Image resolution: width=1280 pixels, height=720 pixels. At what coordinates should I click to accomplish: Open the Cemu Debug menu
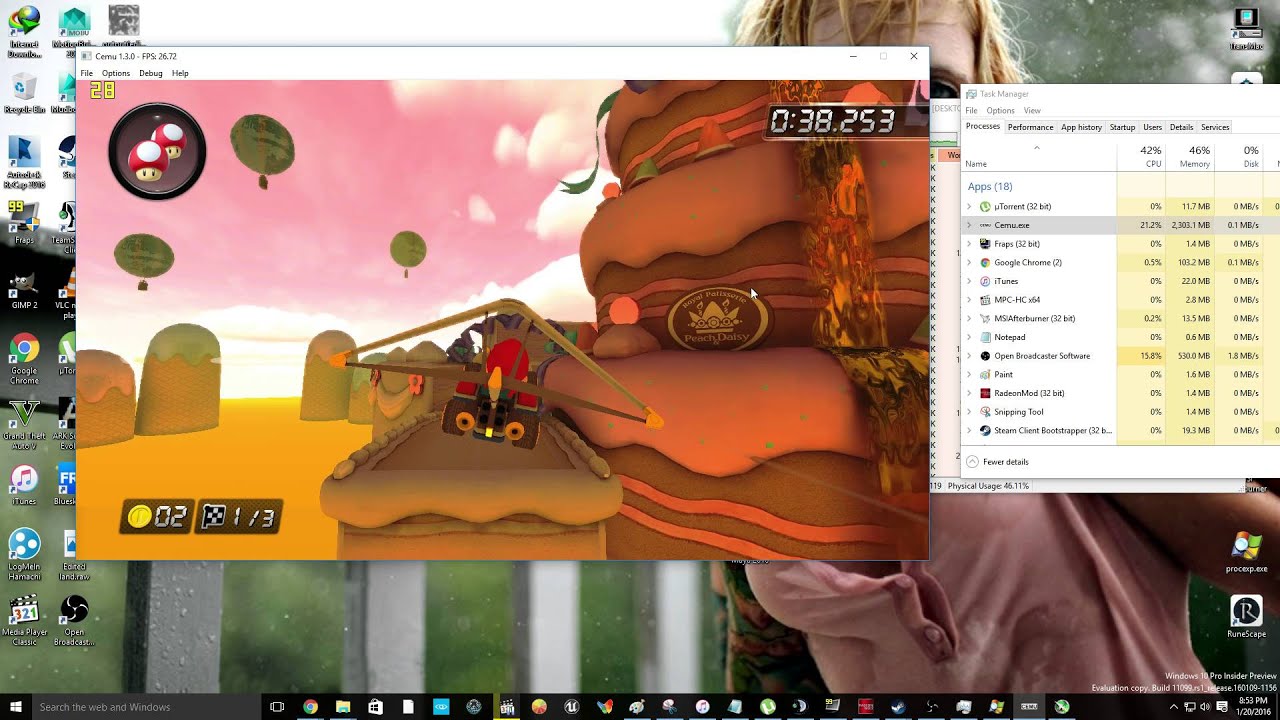pyautogui.click(x=151, y=73)
